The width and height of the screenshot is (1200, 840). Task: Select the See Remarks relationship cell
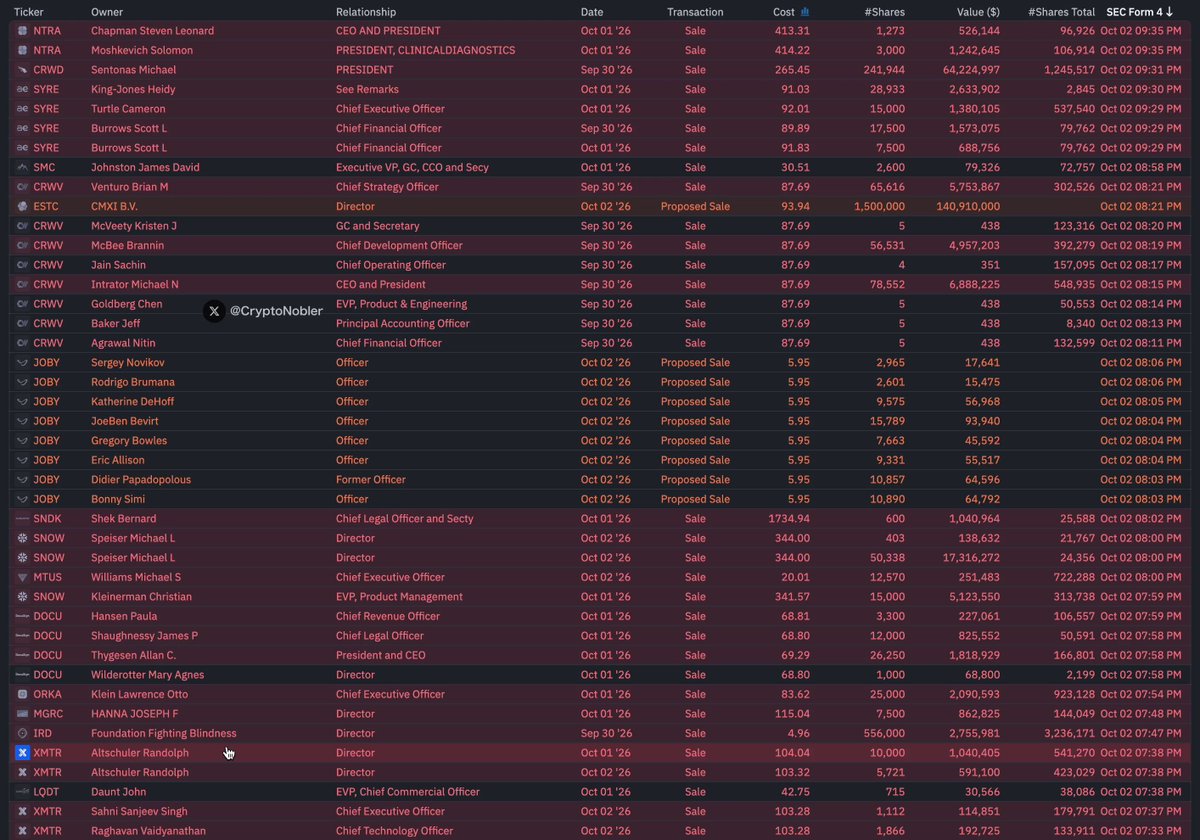(367, 89)
